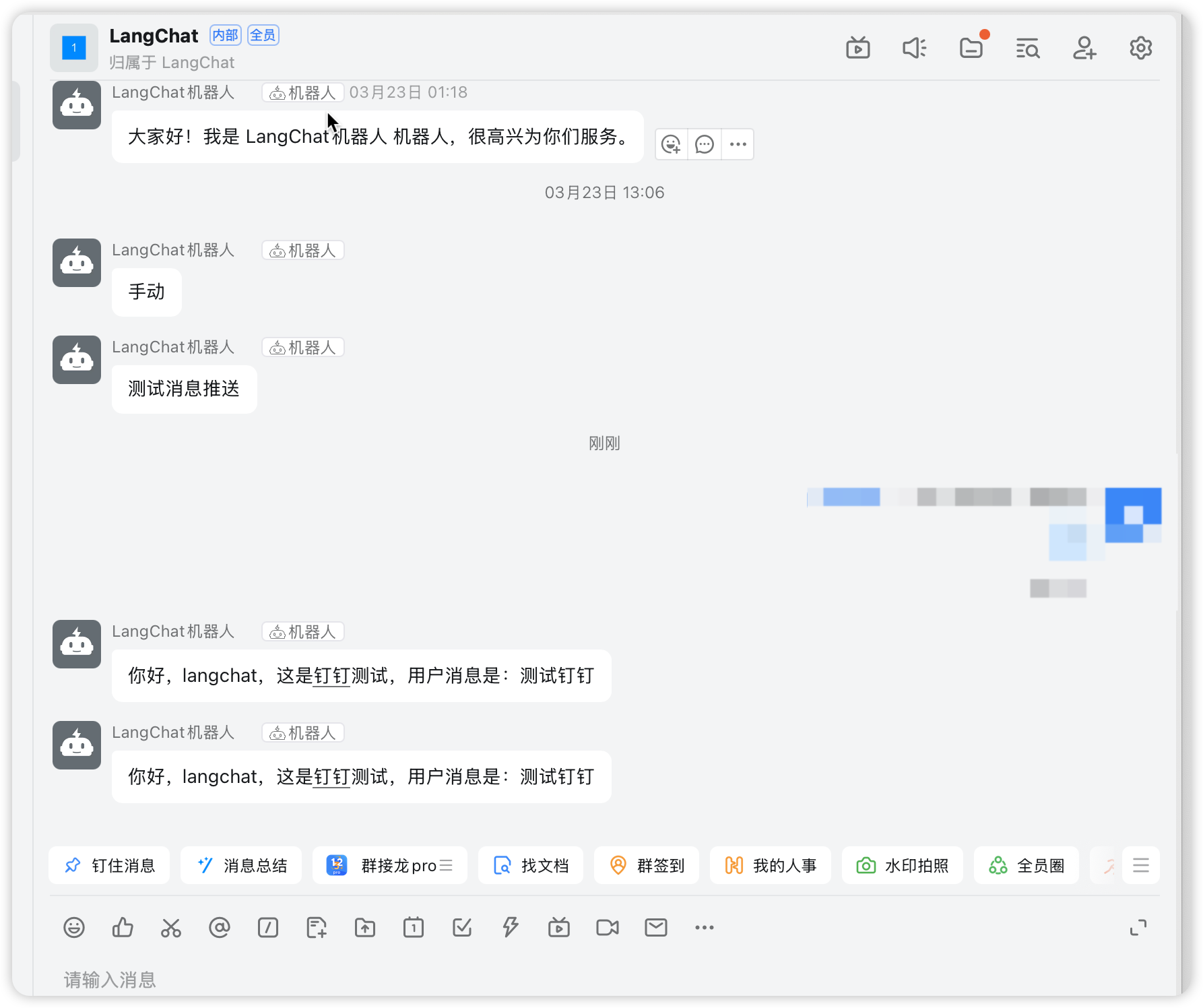Image resolution: width=1203 pixels, height=1008 pixels.
Task: Open chat history search icon
Action: pos(1027,49)
